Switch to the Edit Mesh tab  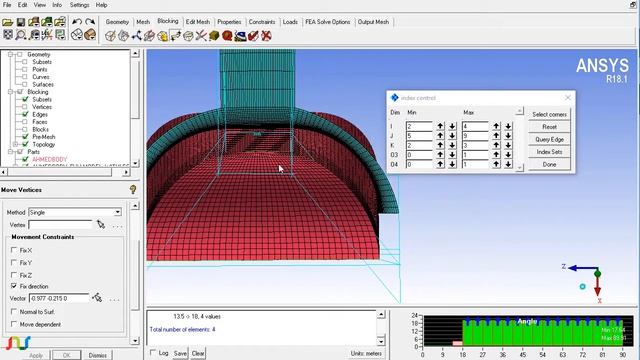[198, 22]
